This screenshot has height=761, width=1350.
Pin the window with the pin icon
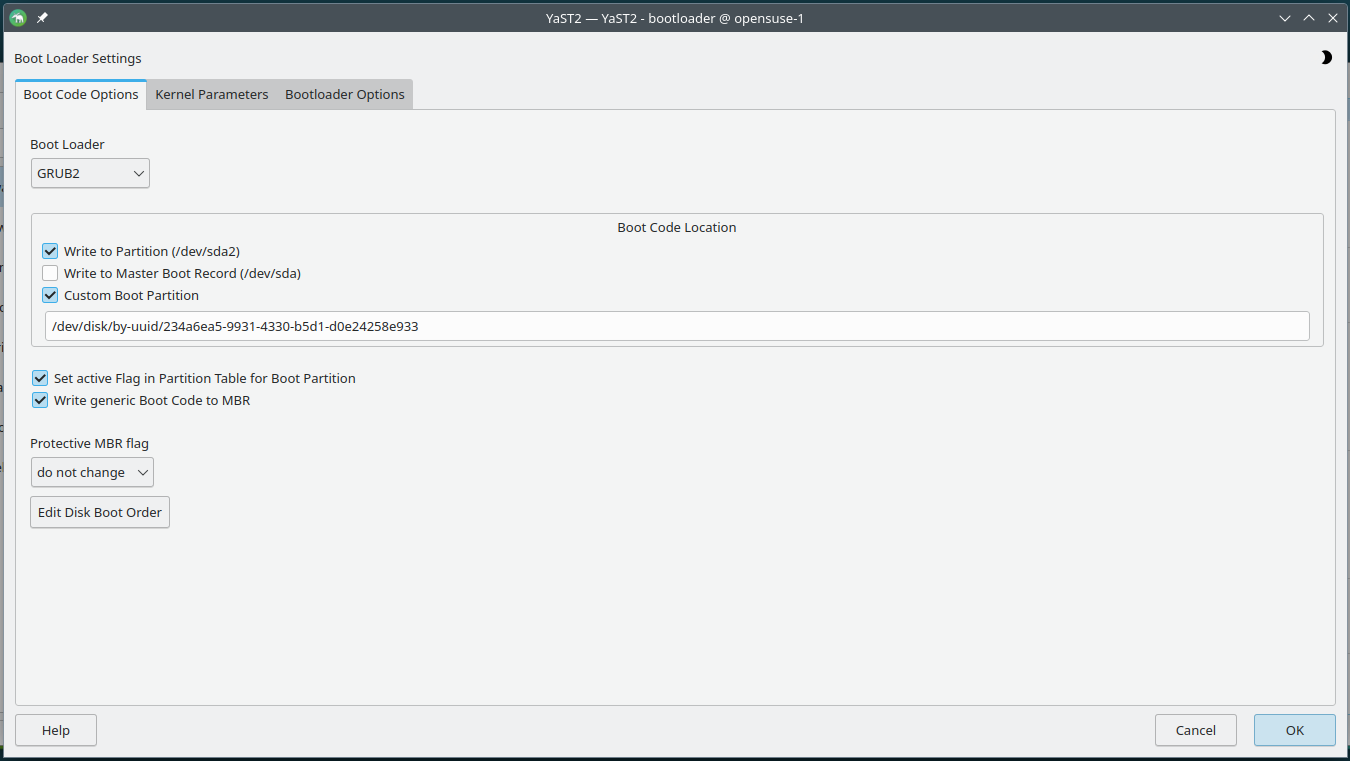point(42,17)
